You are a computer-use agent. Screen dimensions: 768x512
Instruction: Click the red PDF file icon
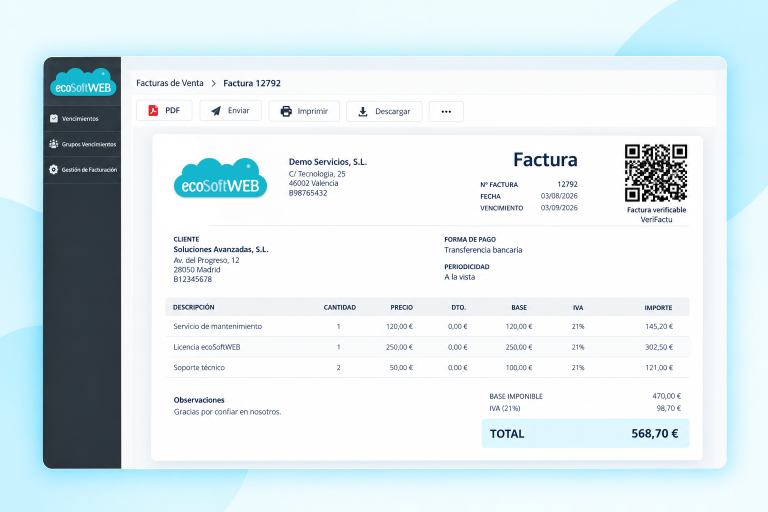153,111
